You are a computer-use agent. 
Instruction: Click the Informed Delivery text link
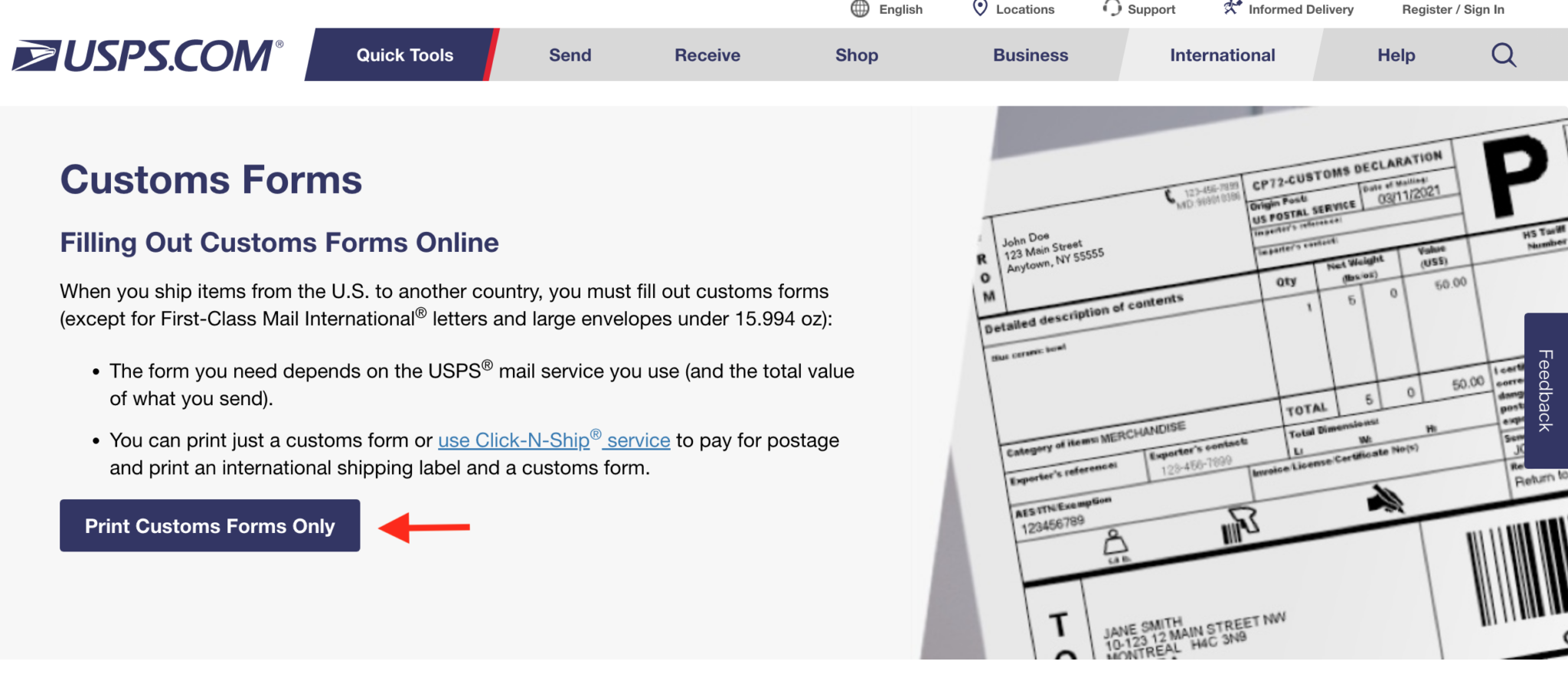coord(1301,9)
